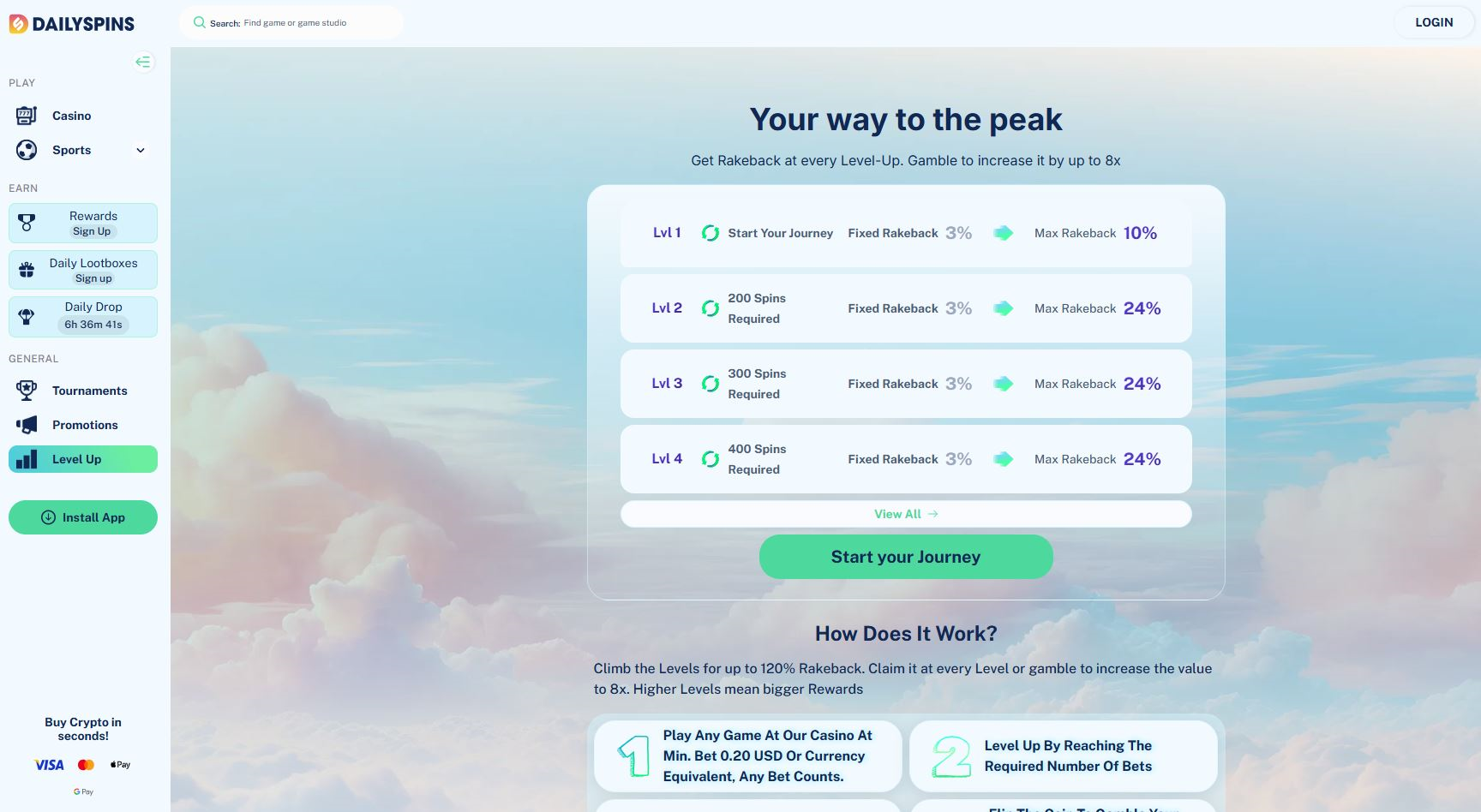Click the Lvl 2 rakeback arrow icon
The width and height of the screenshot is (1481, 812).
point(1003,308)
